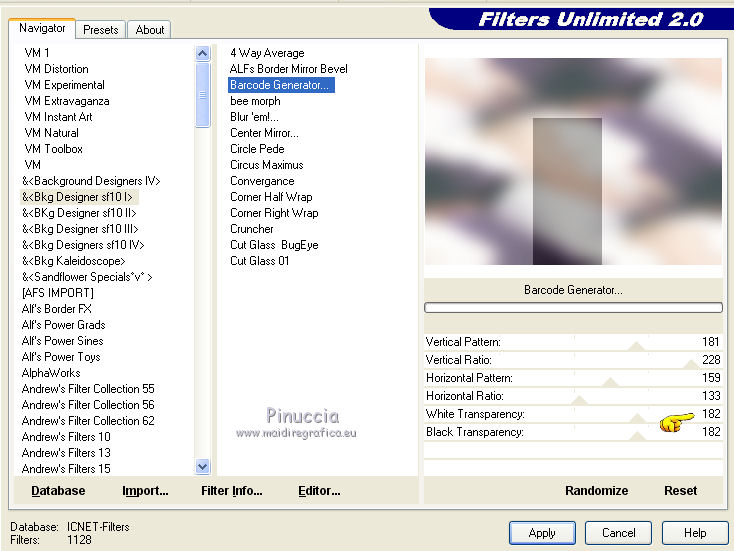Screen dimensions: 734x551
Task: Open the Presets tab
Action: [101, 30]
